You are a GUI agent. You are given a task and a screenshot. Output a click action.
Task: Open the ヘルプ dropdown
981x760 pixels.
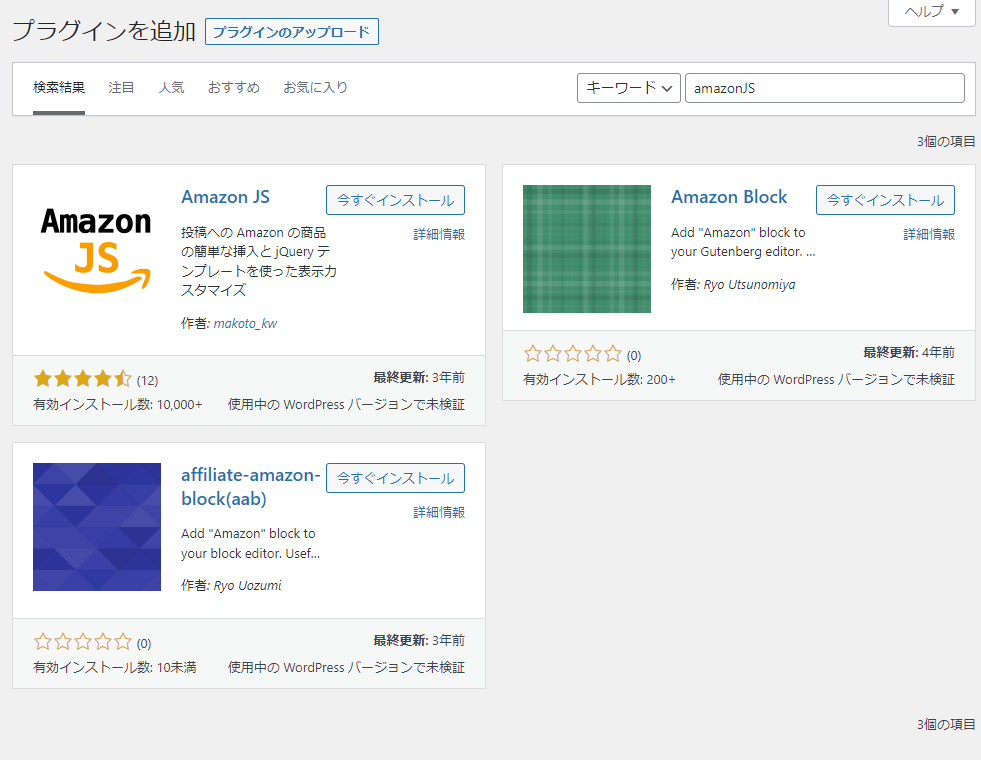(x=932, y=12)
